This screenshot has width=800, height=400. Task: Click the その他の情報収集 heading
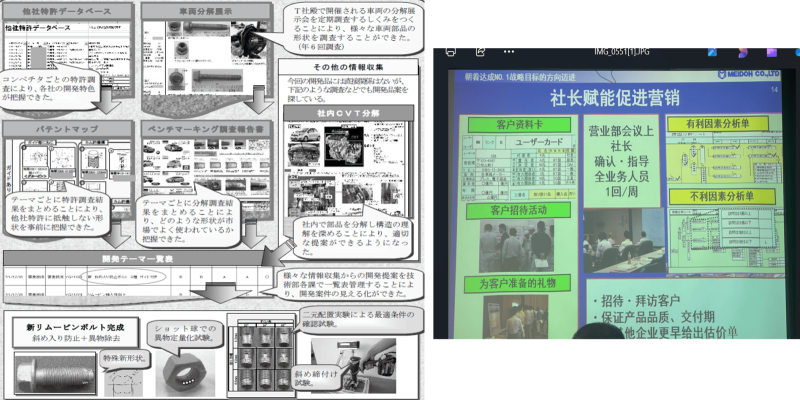(348, 67)
